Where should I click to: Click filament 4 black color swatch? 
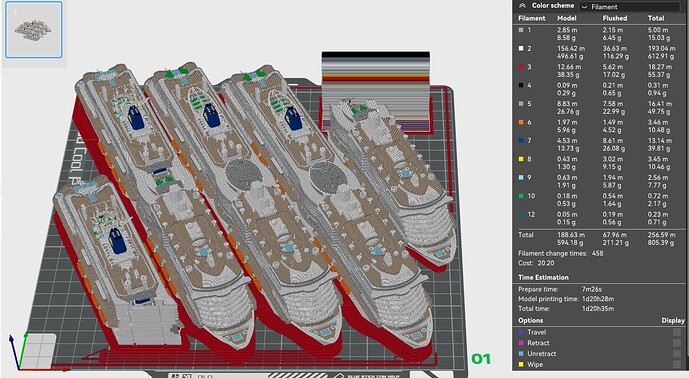coord(521,86)
